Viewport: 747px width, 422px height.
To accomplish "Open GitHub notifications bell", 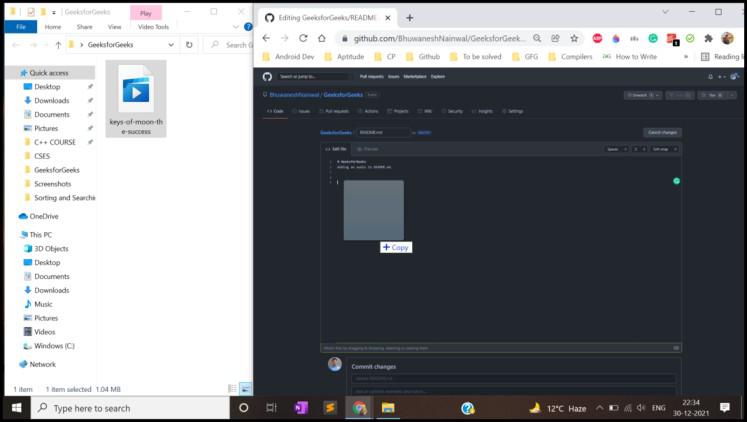I will (710, 76).
